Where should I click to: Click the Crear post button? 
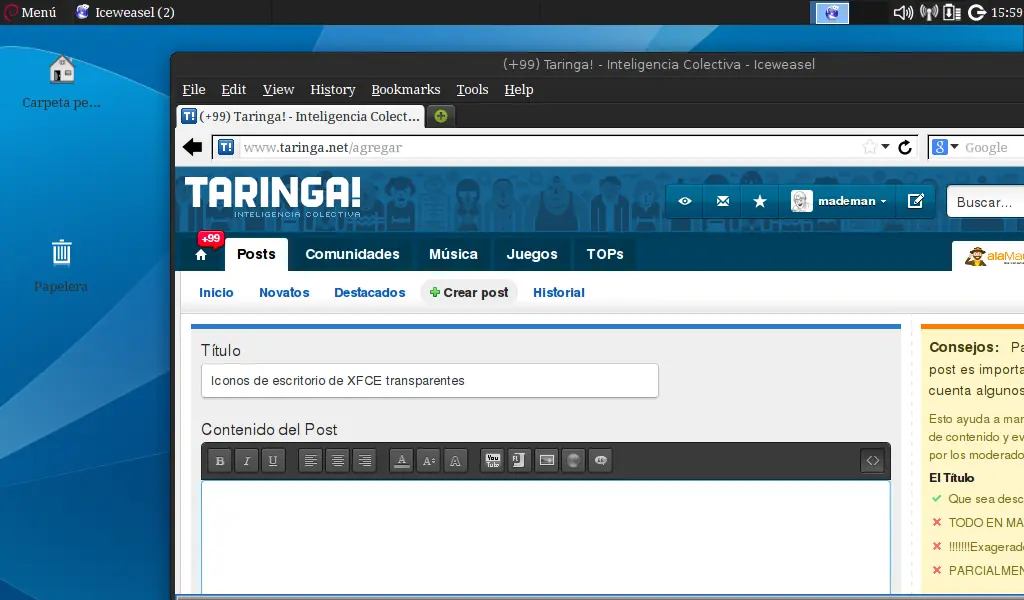click(469, 292)
